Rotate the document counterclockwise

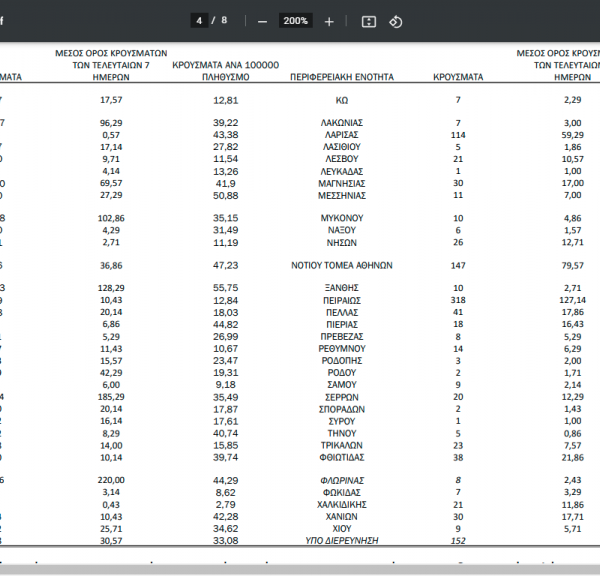coord(396,22)
